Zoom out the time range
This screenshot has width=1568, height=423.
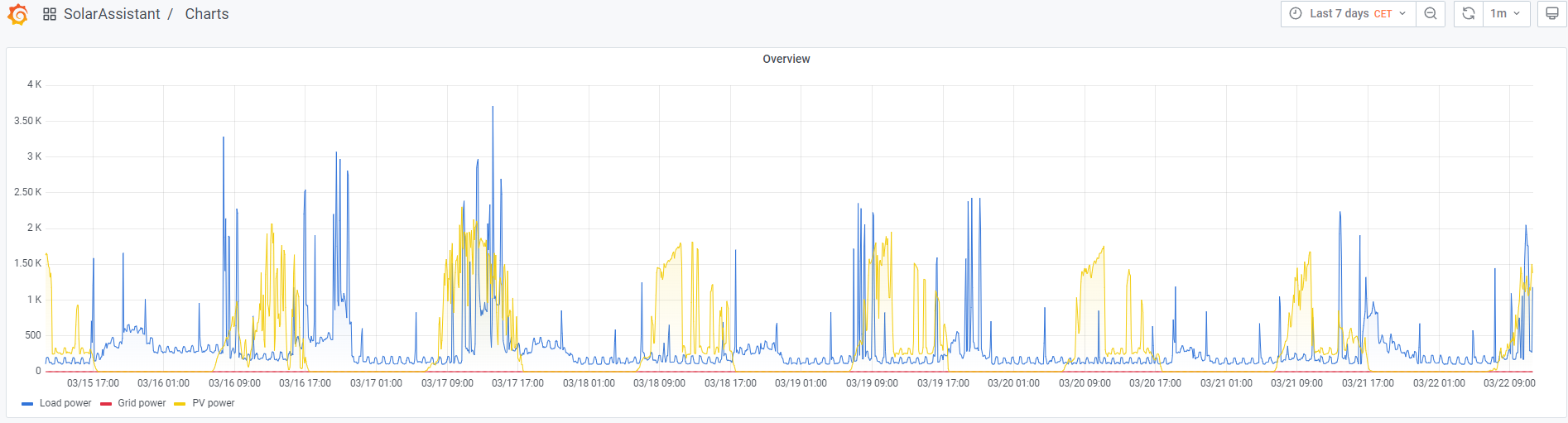point(1430,14)
